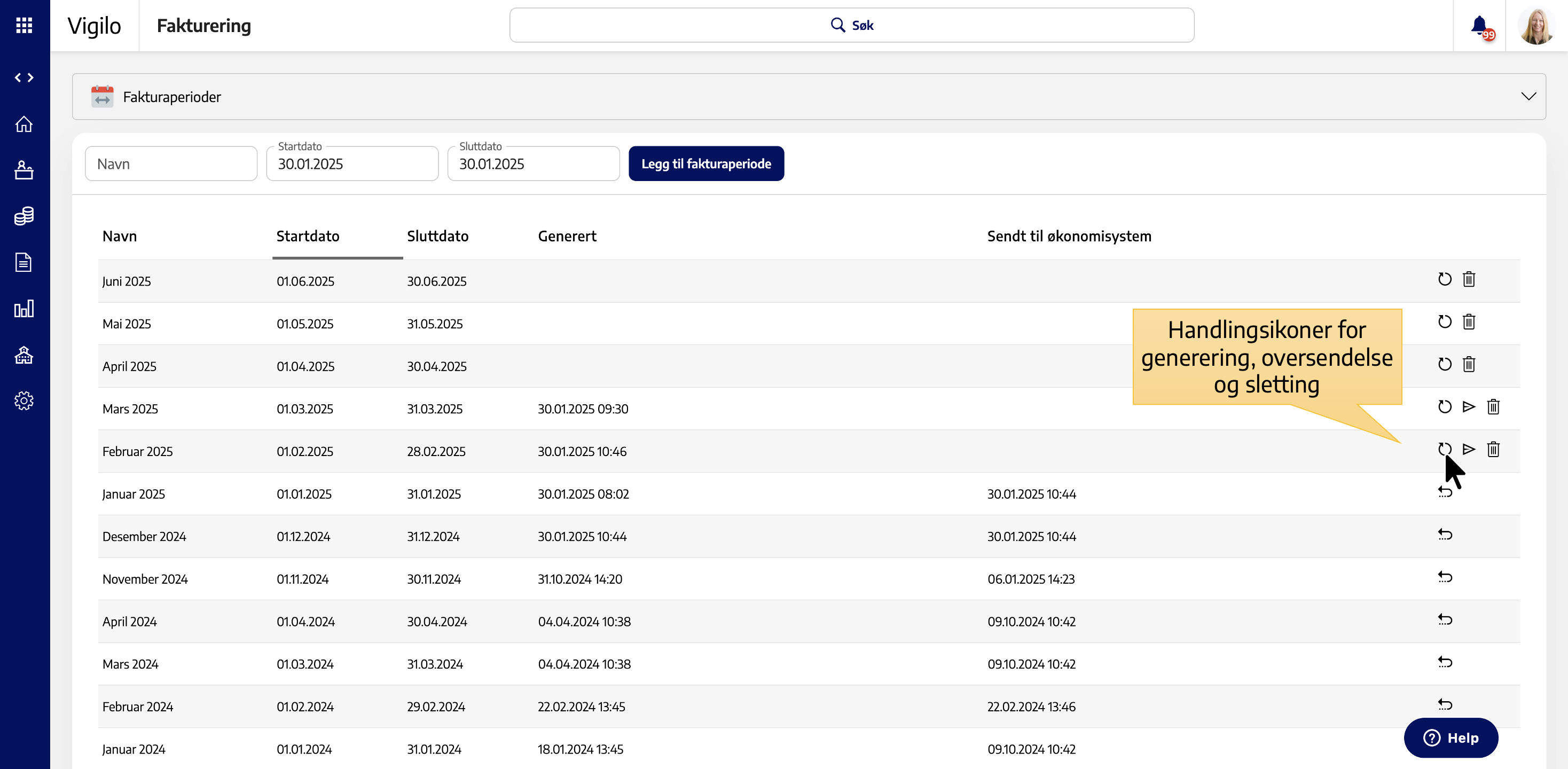Delete the Mai 2025 invoice period

[x=1469, y=322]
